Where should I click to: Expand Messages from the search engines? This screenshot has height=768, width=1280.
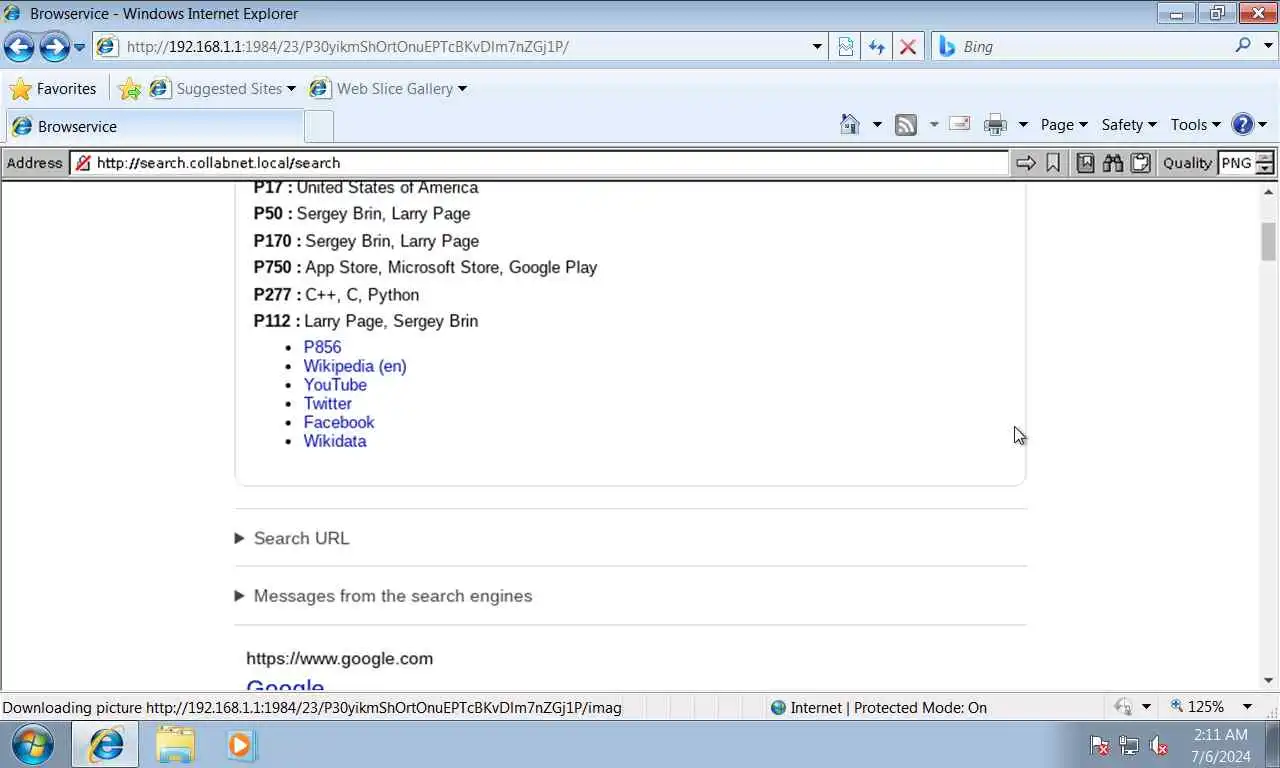pyautogui.click(x=383, y=596)
